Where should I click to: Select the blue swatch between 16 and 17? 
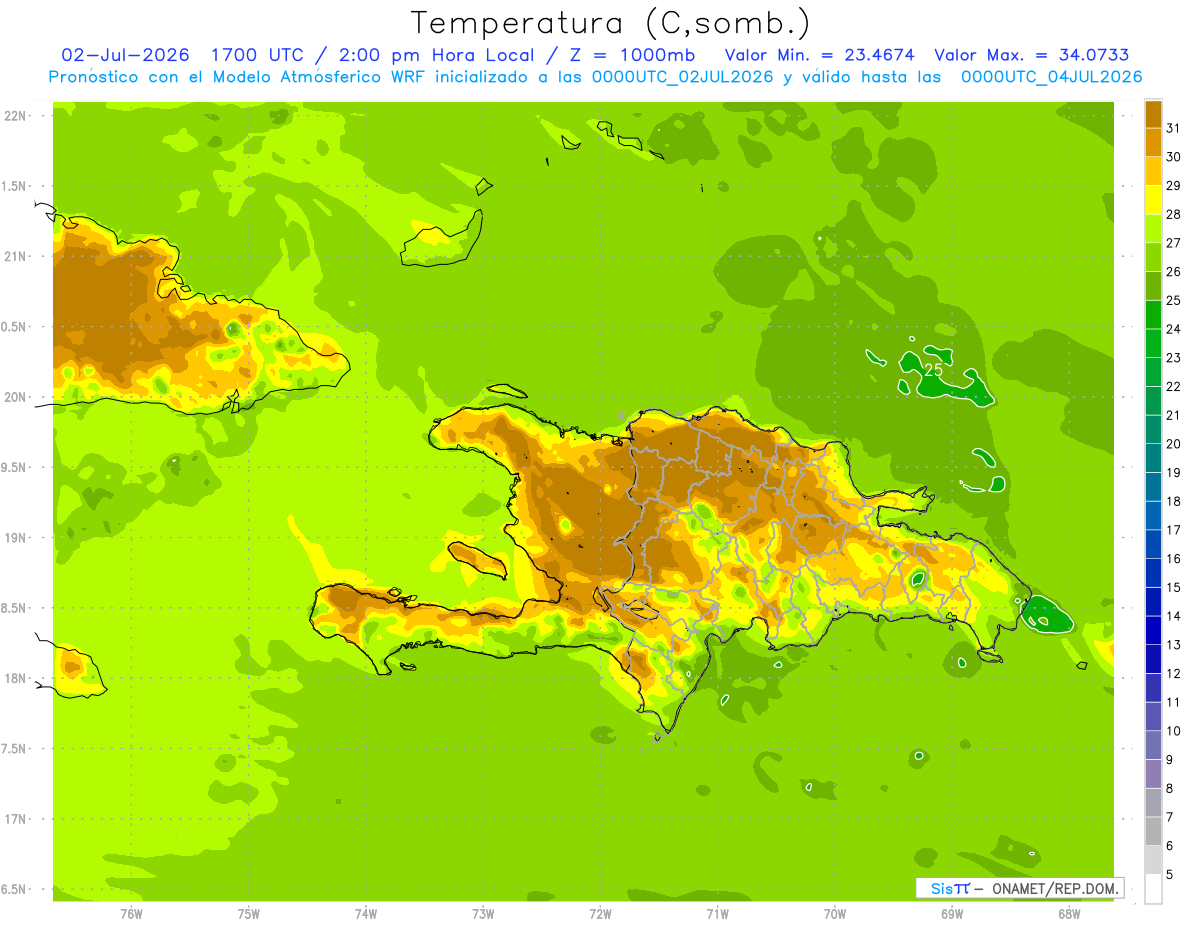point(1153,544)
